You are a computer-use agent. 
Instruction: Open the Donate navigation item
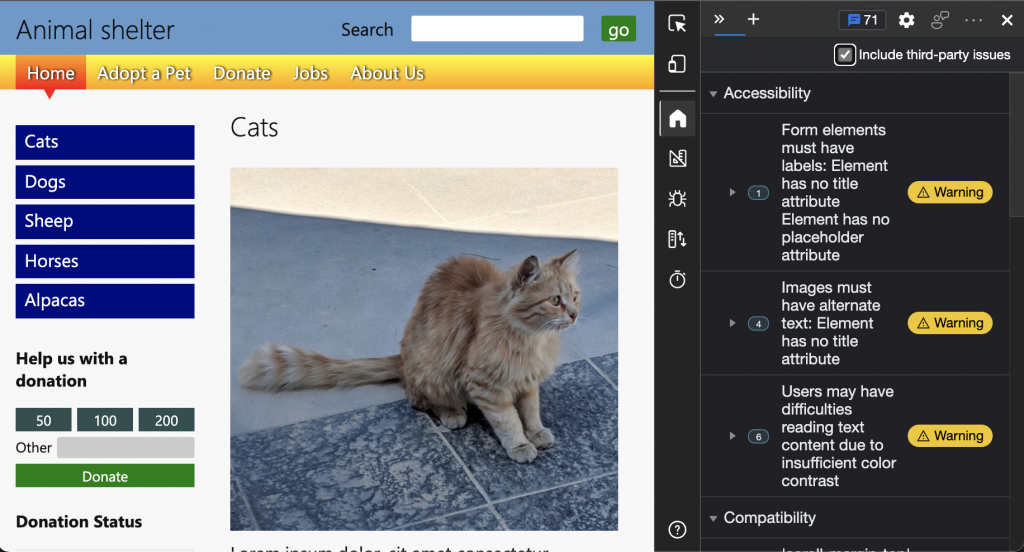(x=242, y=73)
